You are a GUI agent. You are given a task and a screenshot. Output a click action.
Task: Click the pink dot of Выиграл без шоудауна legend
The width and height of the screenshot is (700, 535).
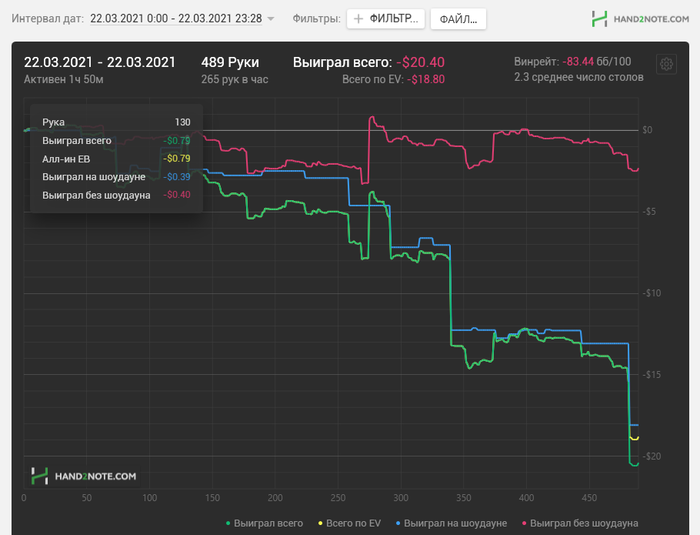click(524, 523)
